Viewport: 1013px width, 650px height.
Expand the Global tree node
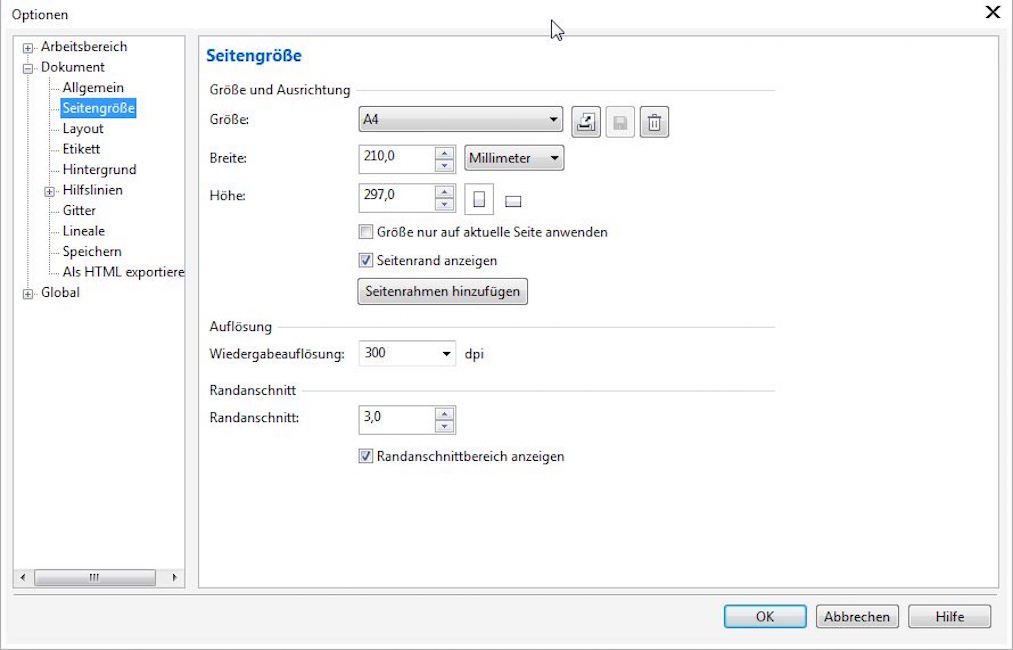(28, 293)
